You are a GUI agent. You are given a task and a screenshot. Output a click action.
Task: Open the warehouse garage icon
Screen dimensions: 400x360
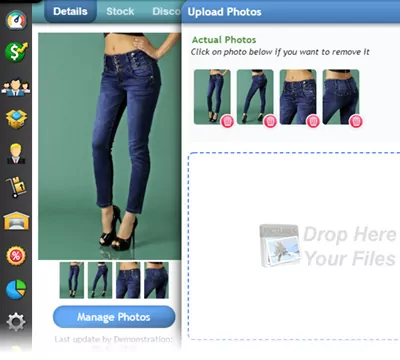click(x=16, y=221)
